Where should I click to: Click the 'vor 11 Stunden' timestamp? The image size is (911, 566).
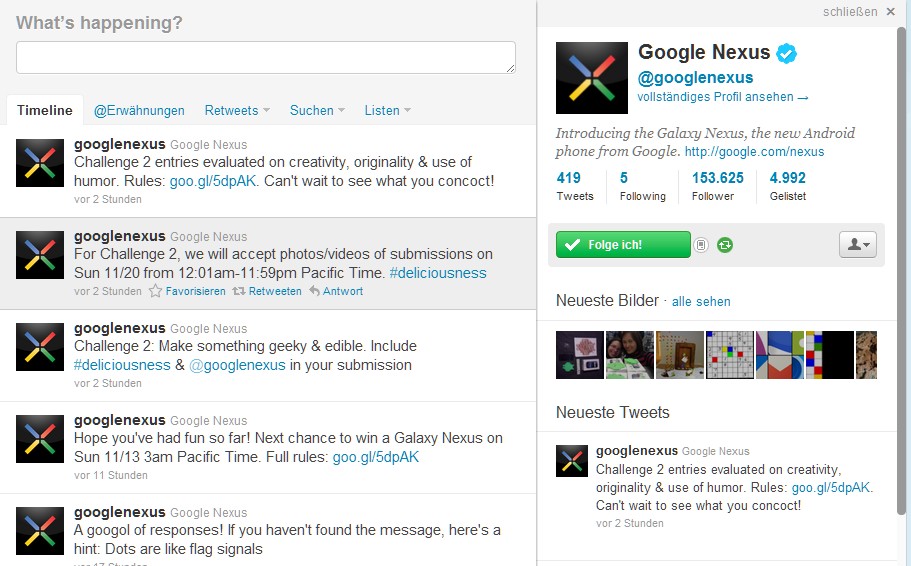tap(110, 475)
